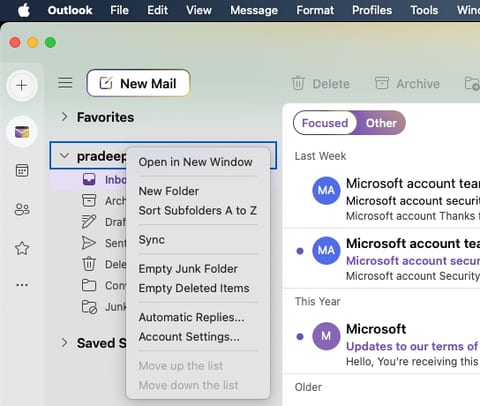Click the Delete trash icon in toolbar

coord(298,83)
